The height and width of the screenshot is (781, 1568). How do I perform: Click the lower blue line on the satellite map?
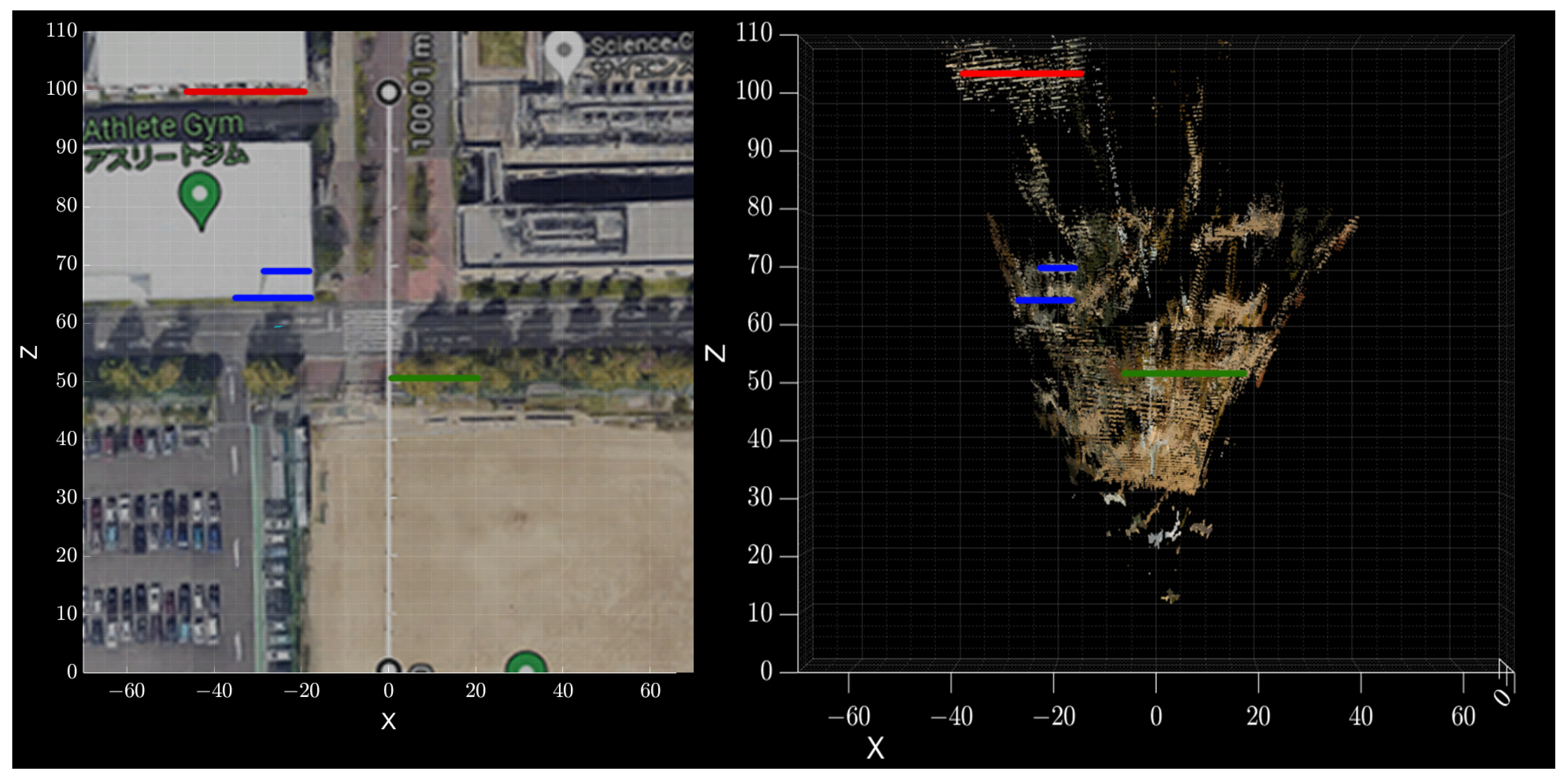(x=273, y=298)
